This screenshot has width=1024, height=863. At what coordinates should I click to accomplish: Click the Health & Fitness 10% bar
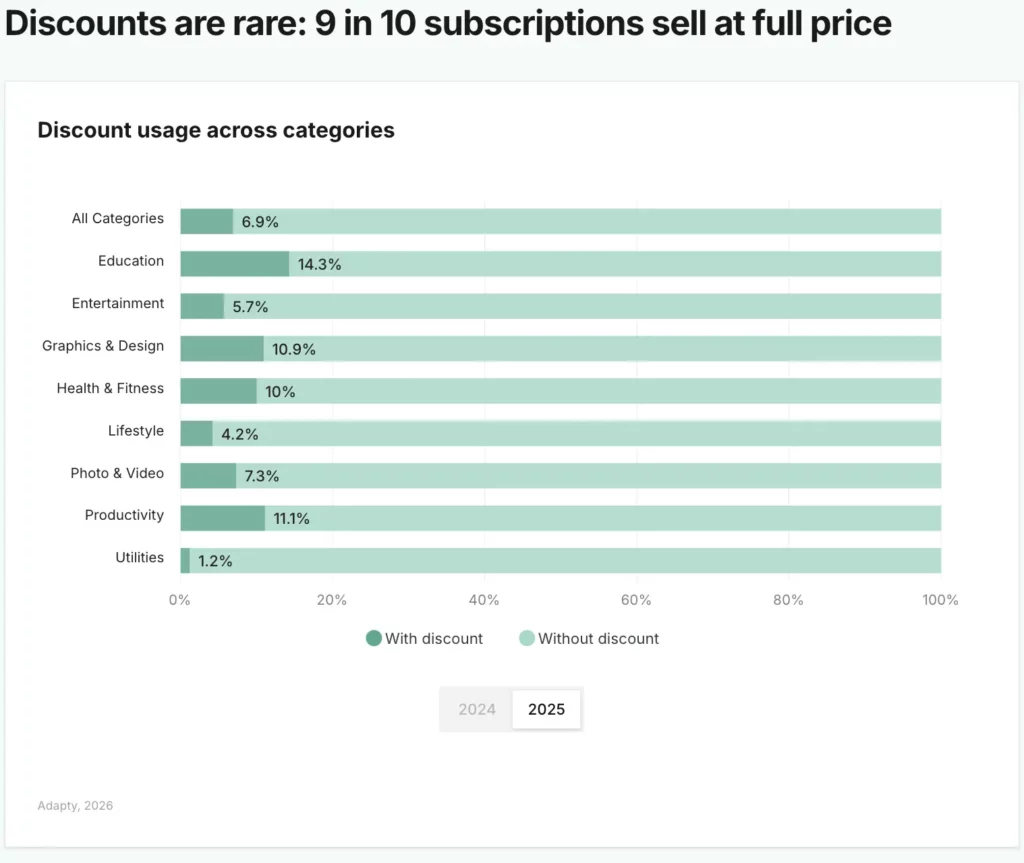217,390
